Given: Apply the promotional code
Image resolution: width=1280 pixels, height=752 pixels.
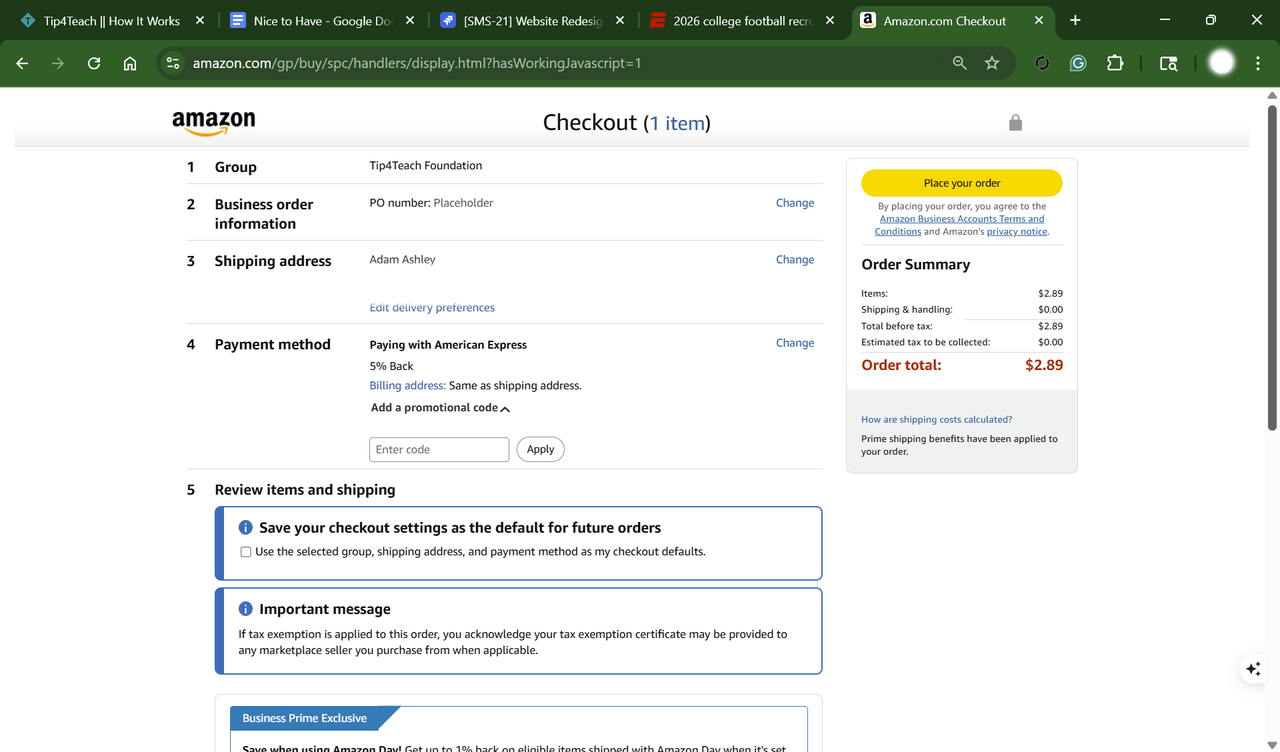Looking at the screenshot, I should point(540,450).
